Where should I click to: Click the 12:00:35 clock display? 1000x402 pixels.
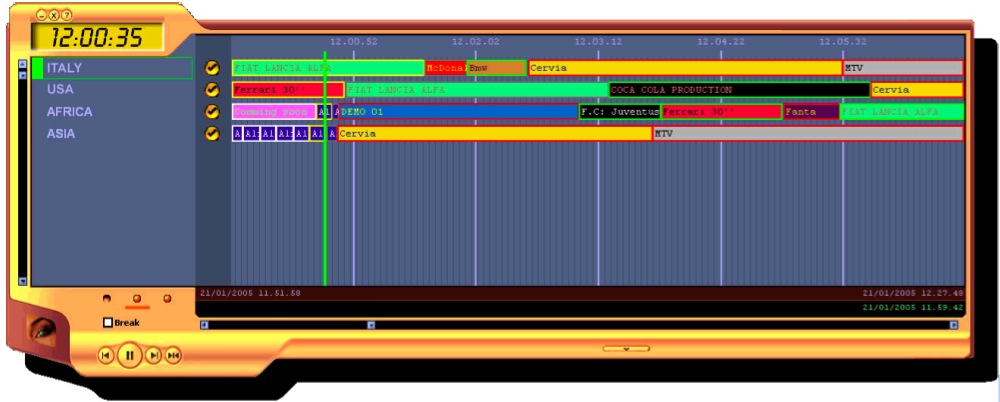pyautogui.click(x=98, y=38)
